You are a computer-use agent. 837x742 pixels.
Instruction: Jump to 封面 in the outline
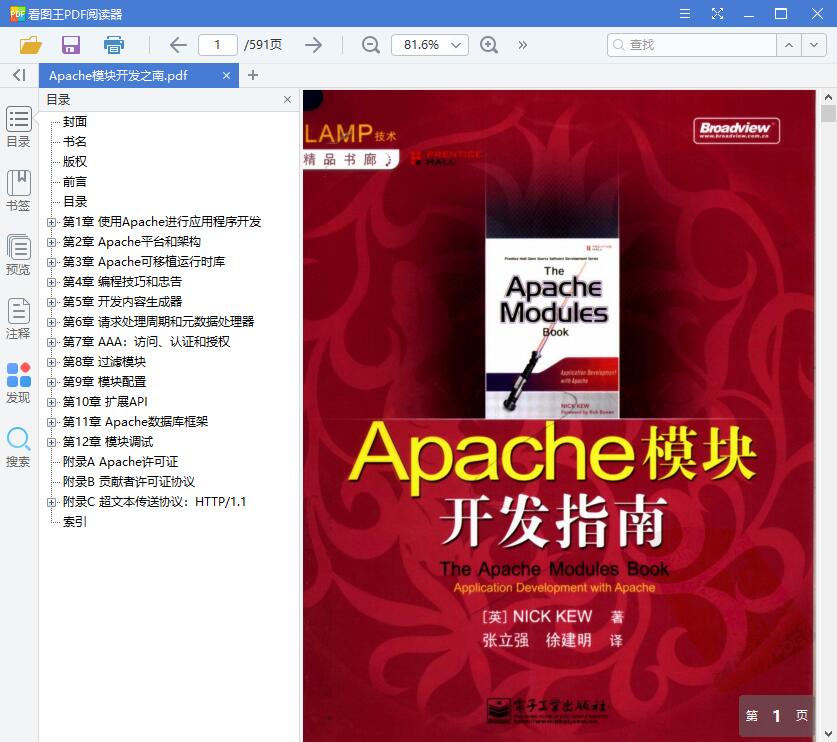click(x=75, y=122)
